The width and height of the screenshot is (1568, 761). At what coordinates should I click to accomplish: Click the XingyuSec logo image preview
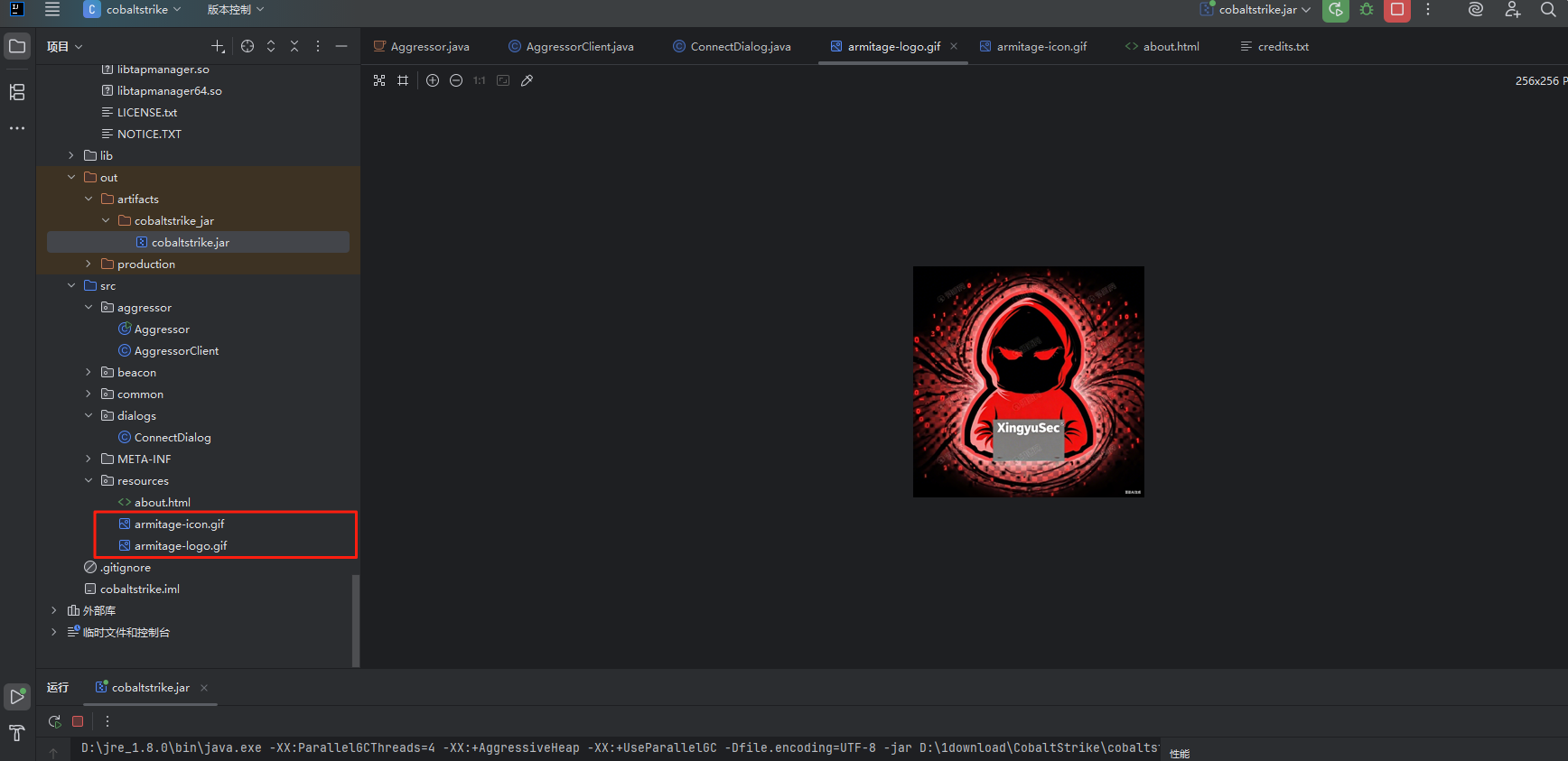(1028, 381)
